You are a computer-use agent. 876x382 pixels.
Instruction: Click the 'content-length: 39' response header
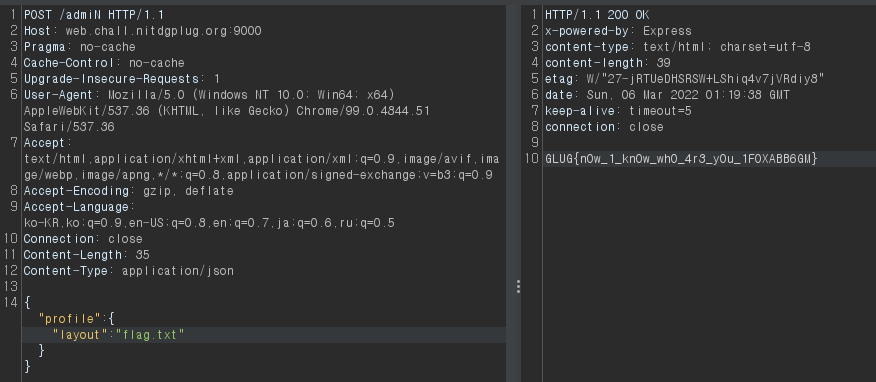point(608,63)
